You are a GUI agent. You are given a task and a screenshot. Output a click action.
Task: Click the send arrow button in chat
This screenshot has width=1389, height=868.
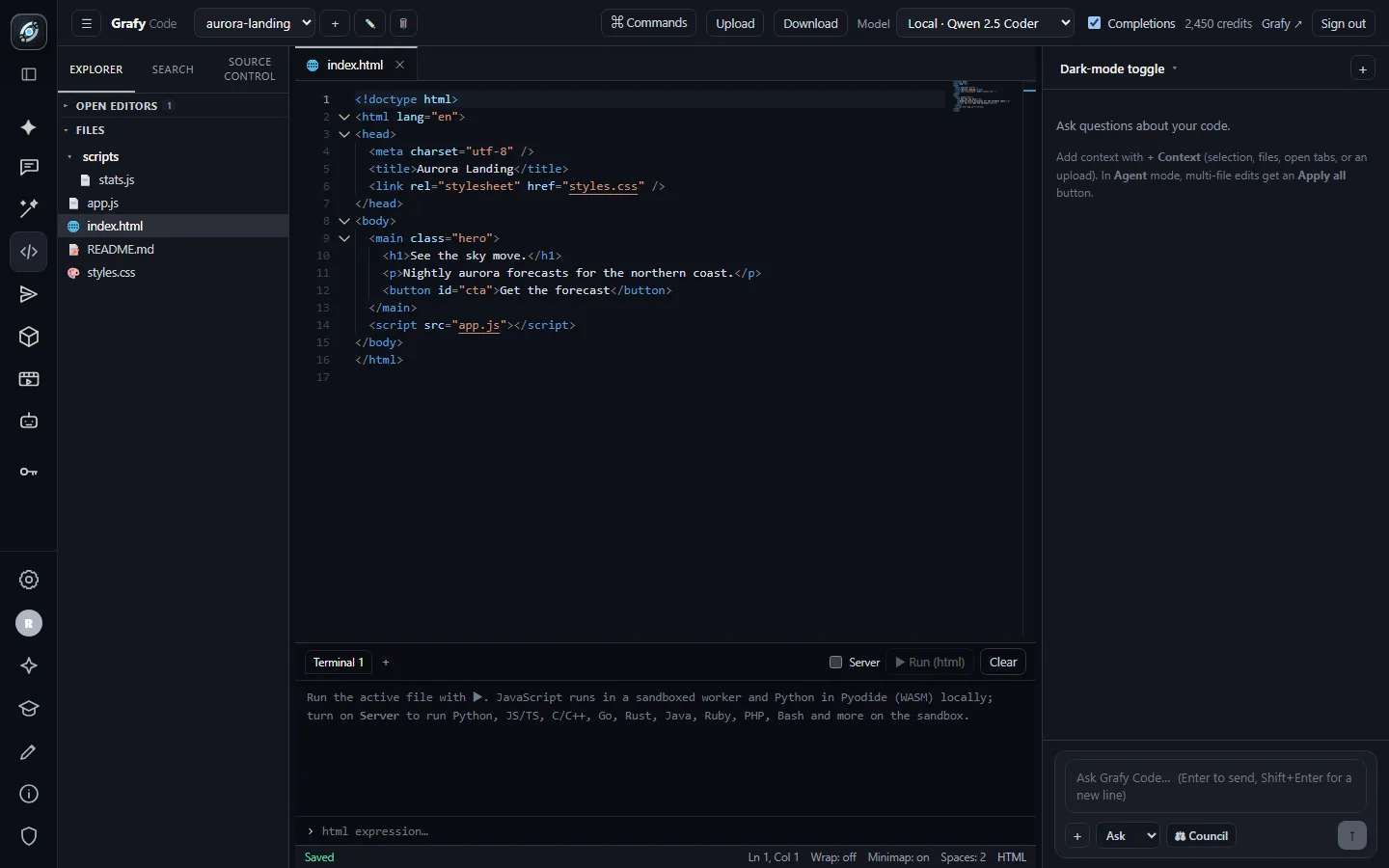[x=1351, y=835]
